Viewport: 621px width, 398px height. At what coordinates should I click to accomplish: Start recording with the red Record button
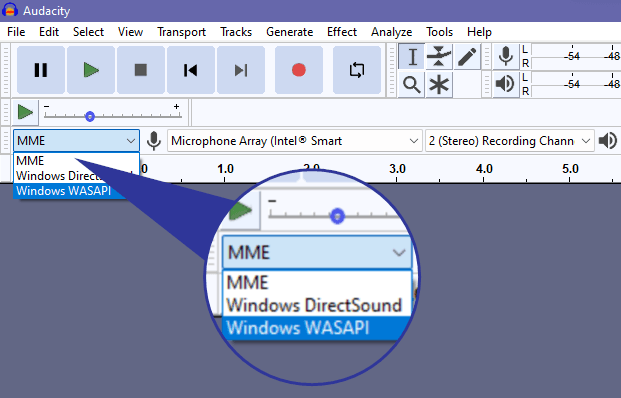(299, 70)
